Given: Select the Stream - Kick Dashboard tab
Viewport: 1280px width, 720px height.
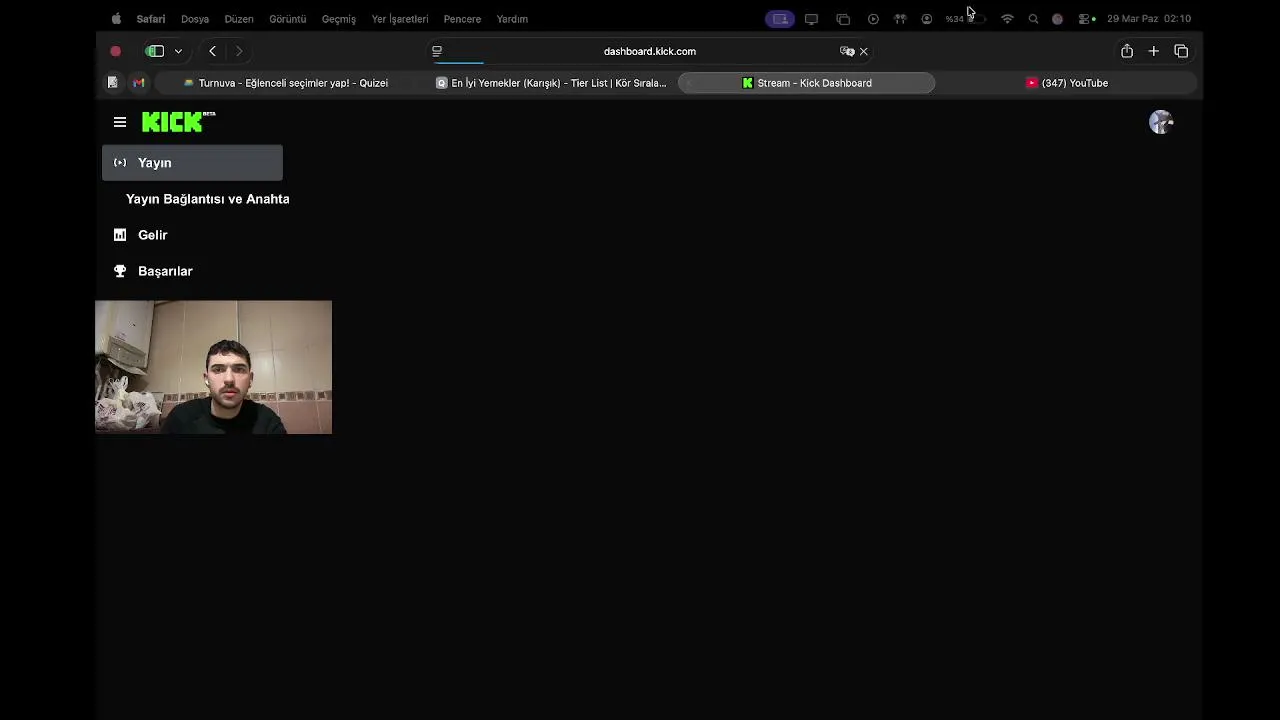Looking at the screenshot, I should click(806, 83).
